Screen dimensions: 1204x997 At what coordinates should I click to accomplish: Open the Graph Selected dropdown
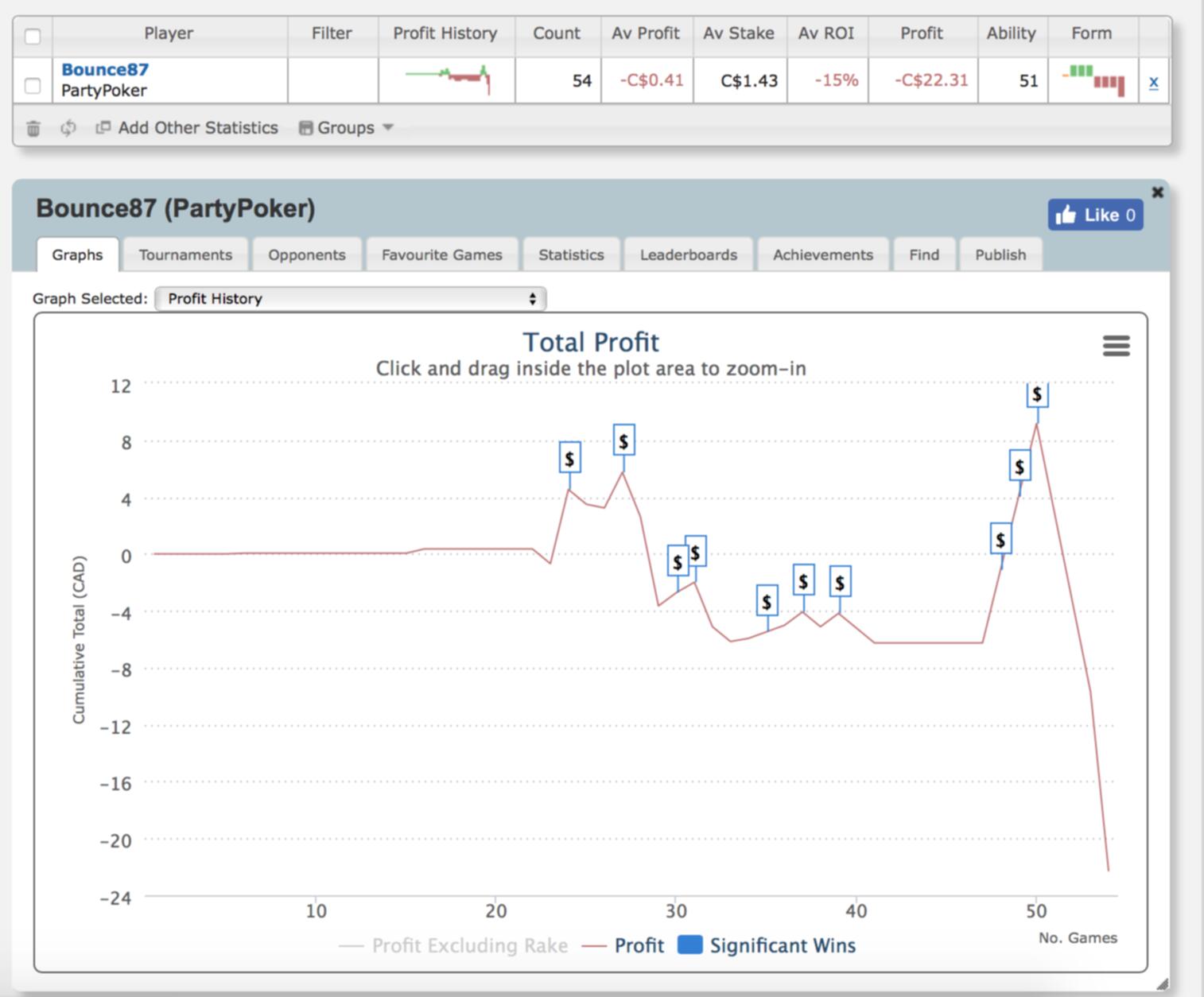351,299
